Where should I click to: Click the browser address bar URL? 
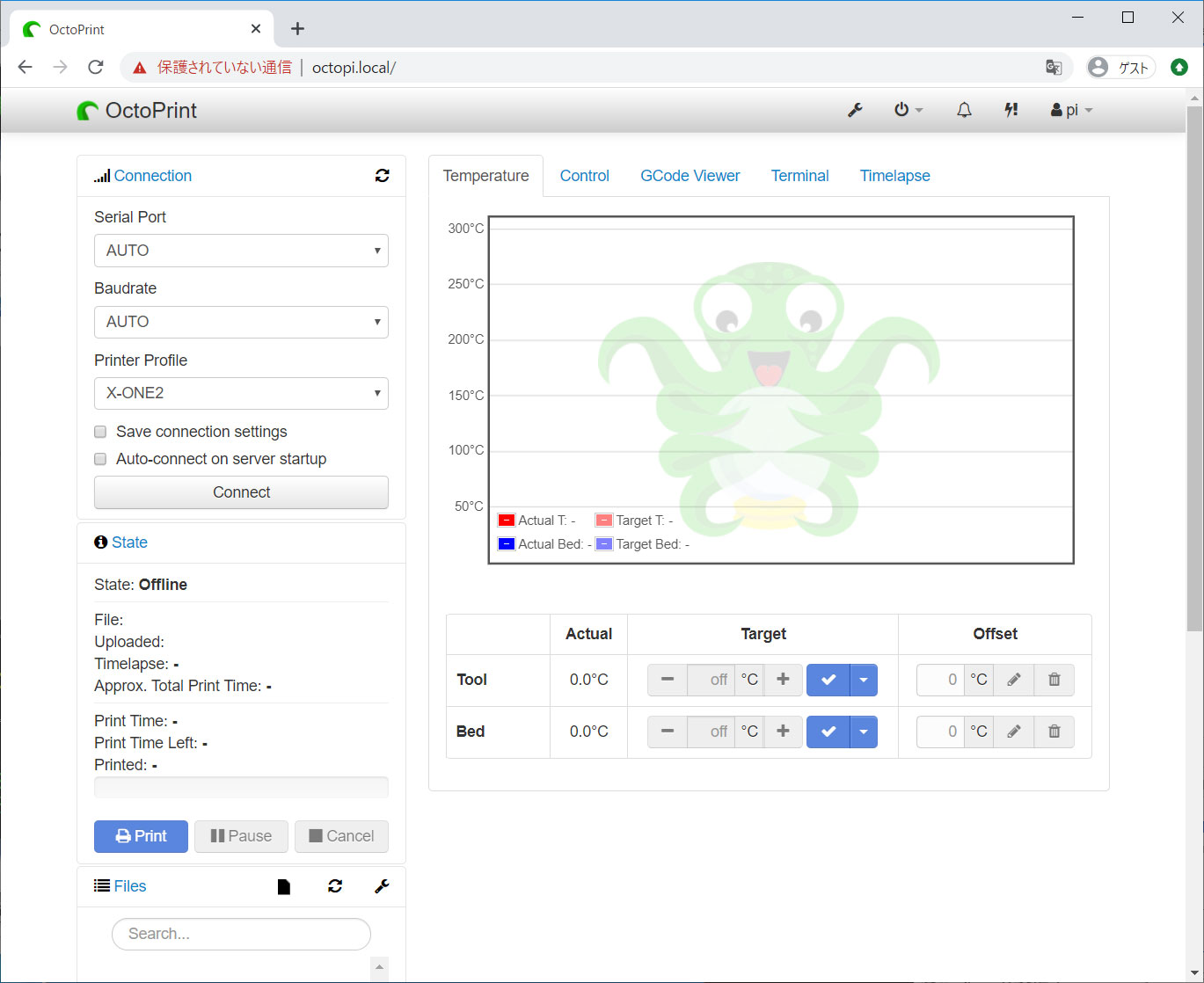click(x=354, y=68)
